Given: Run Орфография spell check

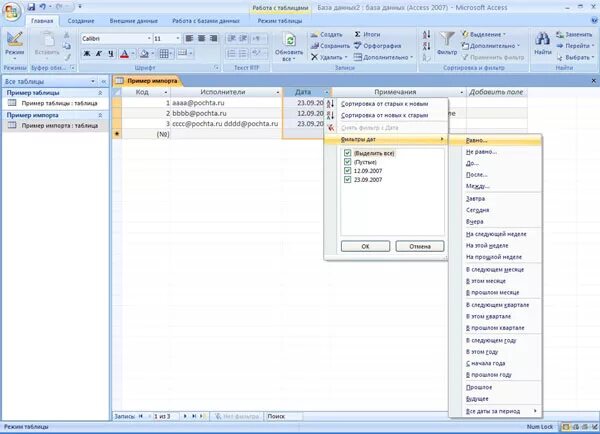Looking at the screenshot, I should tap(377, 46).
